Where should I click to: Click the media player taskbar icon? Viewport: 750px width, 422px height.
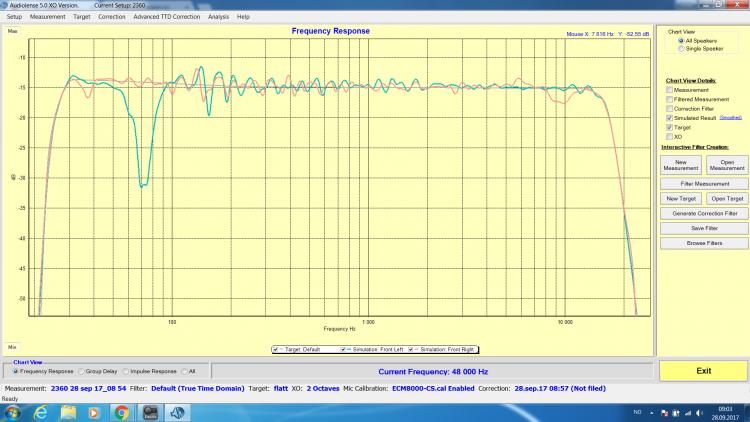pos(95,412)
